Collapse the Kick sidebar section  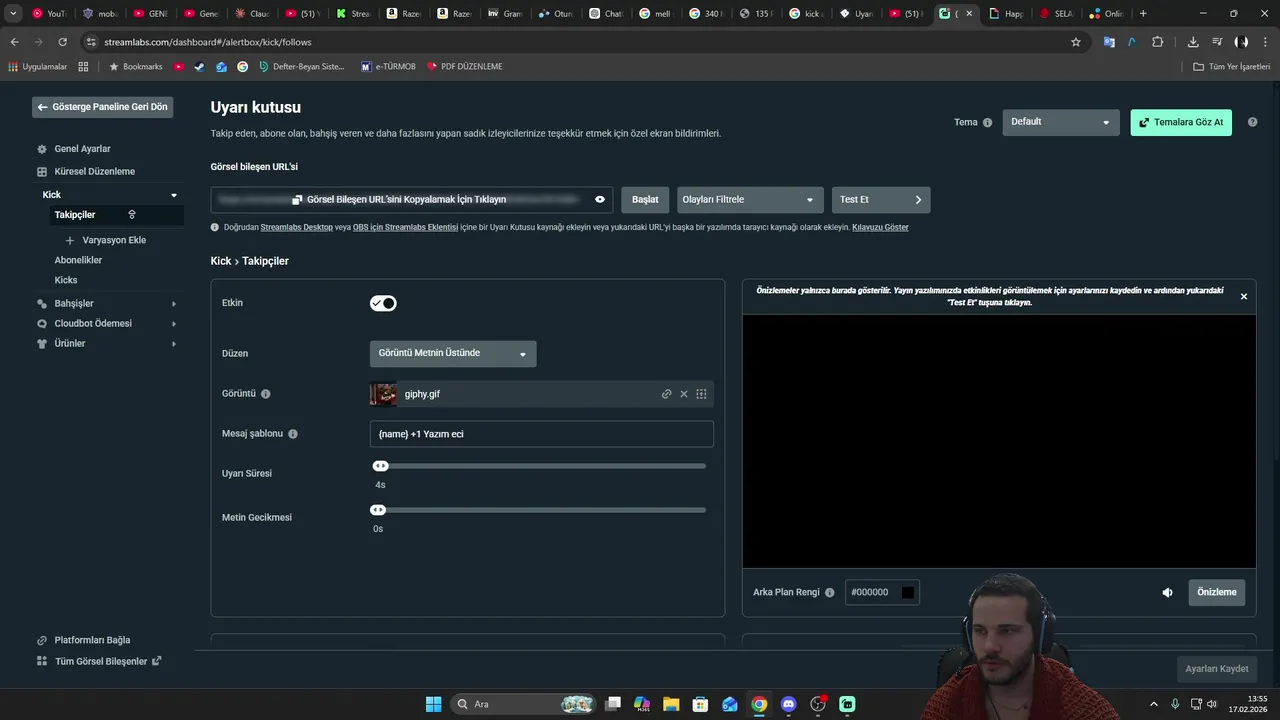[x=174, y=195]
